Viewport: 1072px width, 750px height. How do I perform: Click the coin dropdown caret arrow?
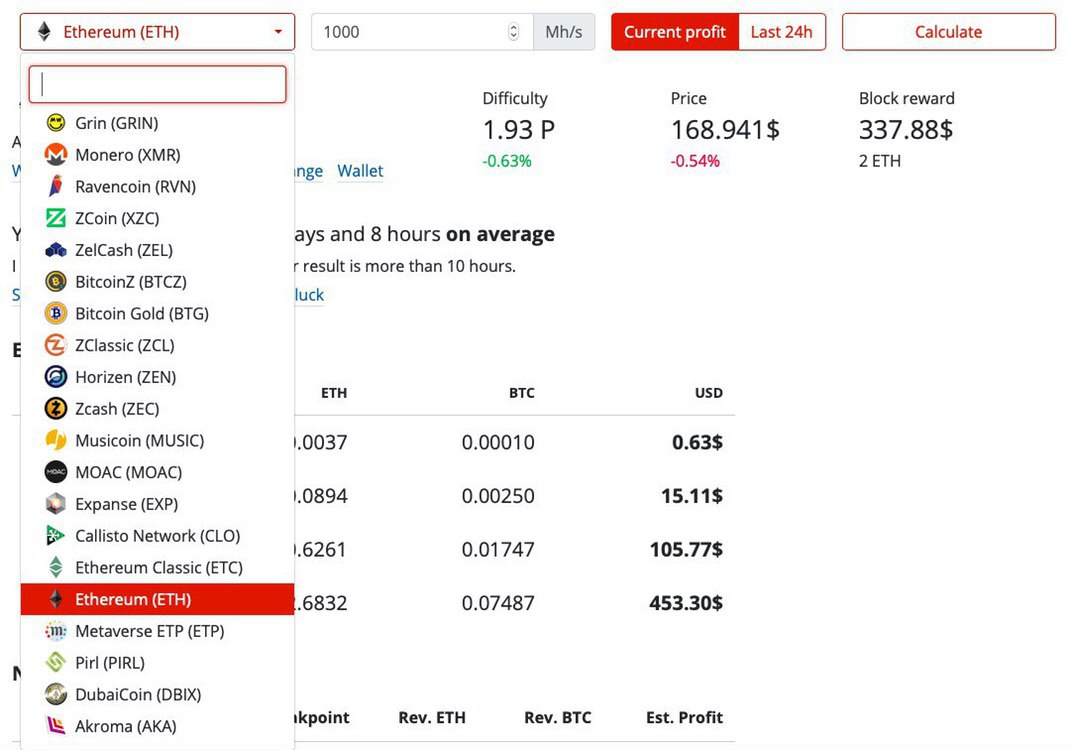[x=278, y=32]
